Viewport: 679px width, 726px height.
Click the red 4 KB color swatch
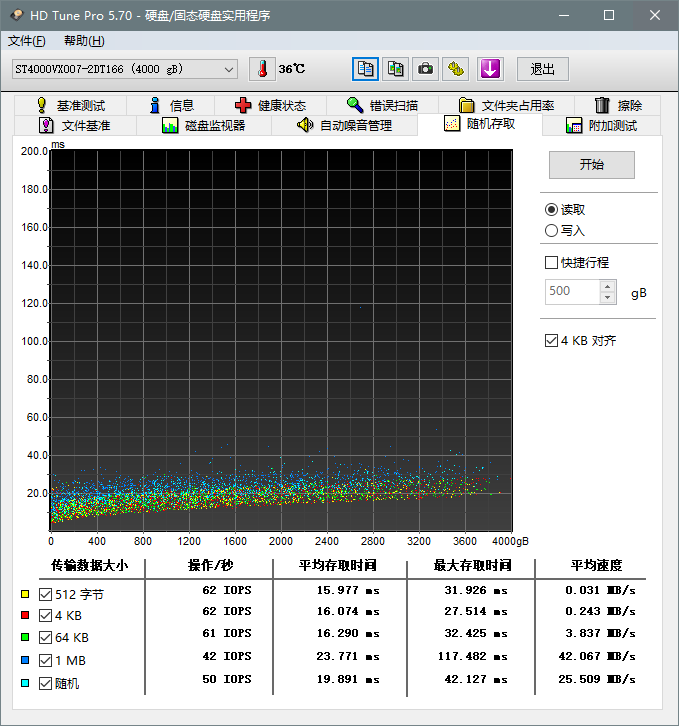(25, 615)
